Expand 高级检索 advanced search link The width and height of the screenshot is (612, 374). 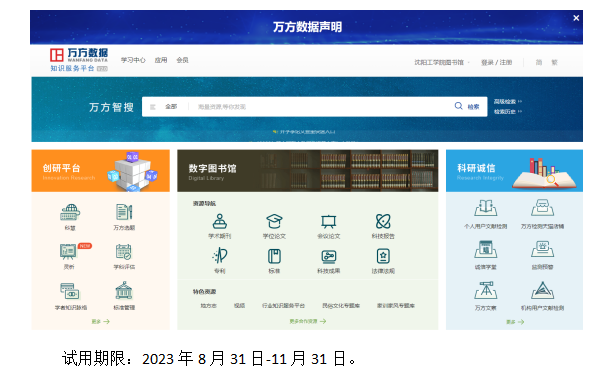coord(507,102)
